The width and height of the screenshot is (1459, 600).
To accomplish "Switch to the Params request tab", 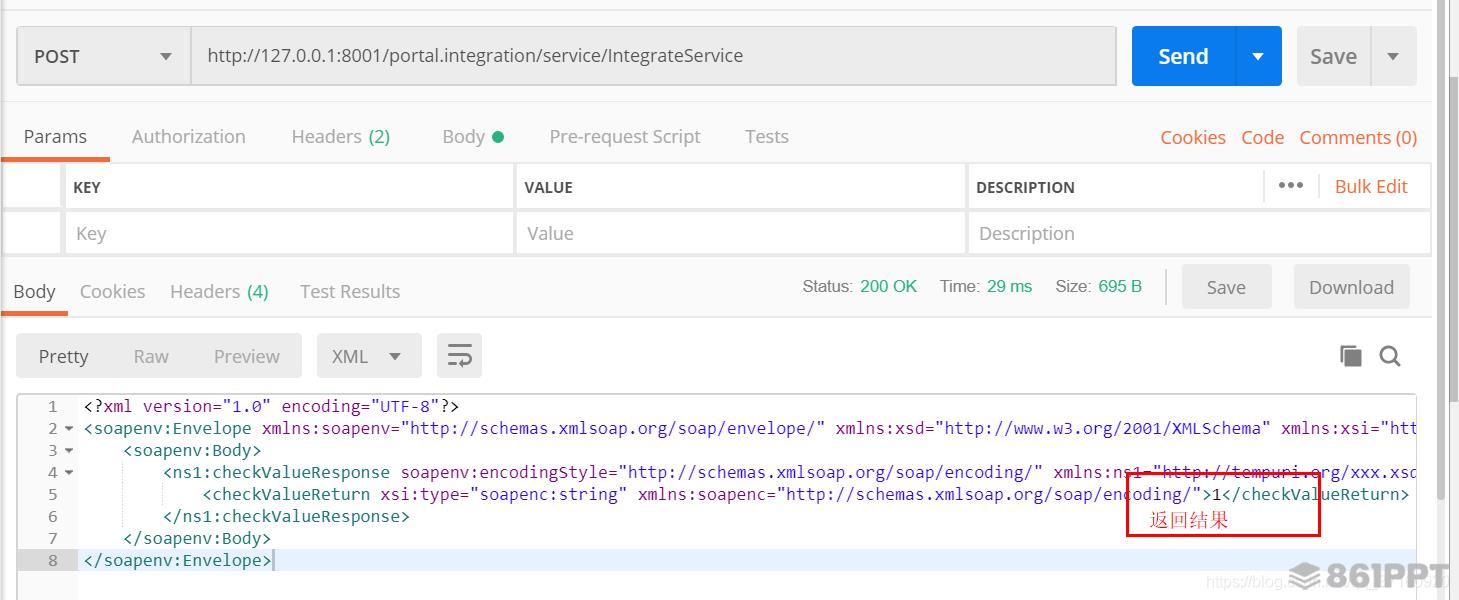I will (x=55, y=137).
